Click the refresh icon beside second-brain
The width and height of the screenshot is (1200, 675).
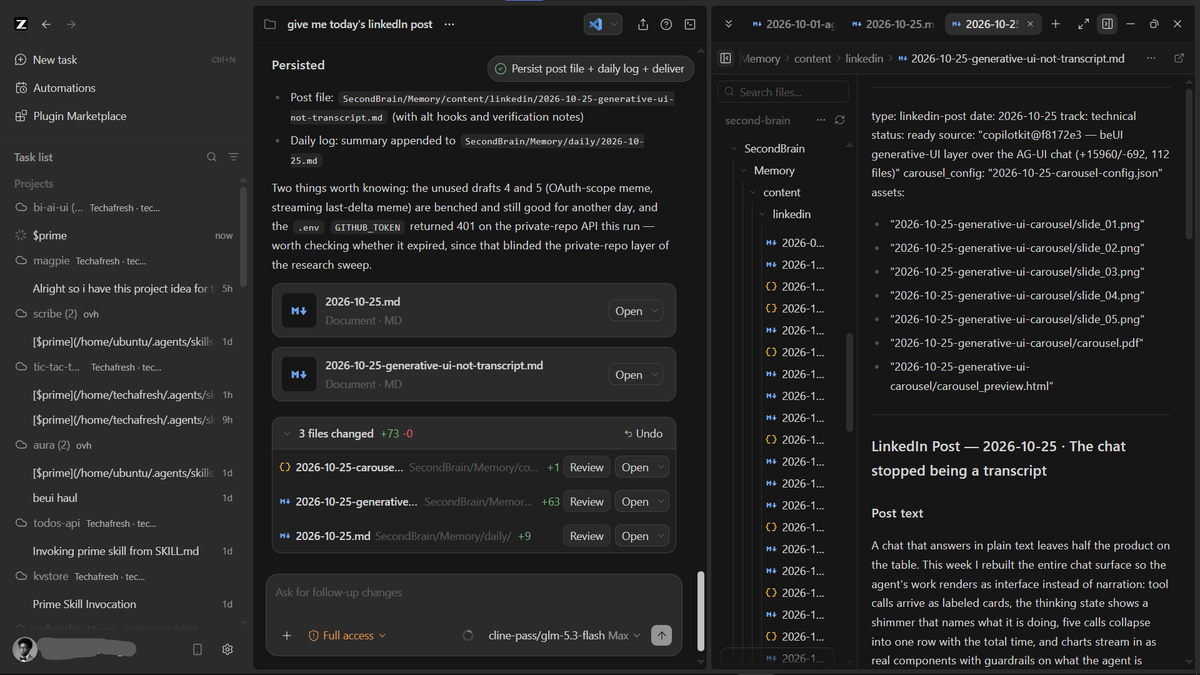[x=839, y=120]
